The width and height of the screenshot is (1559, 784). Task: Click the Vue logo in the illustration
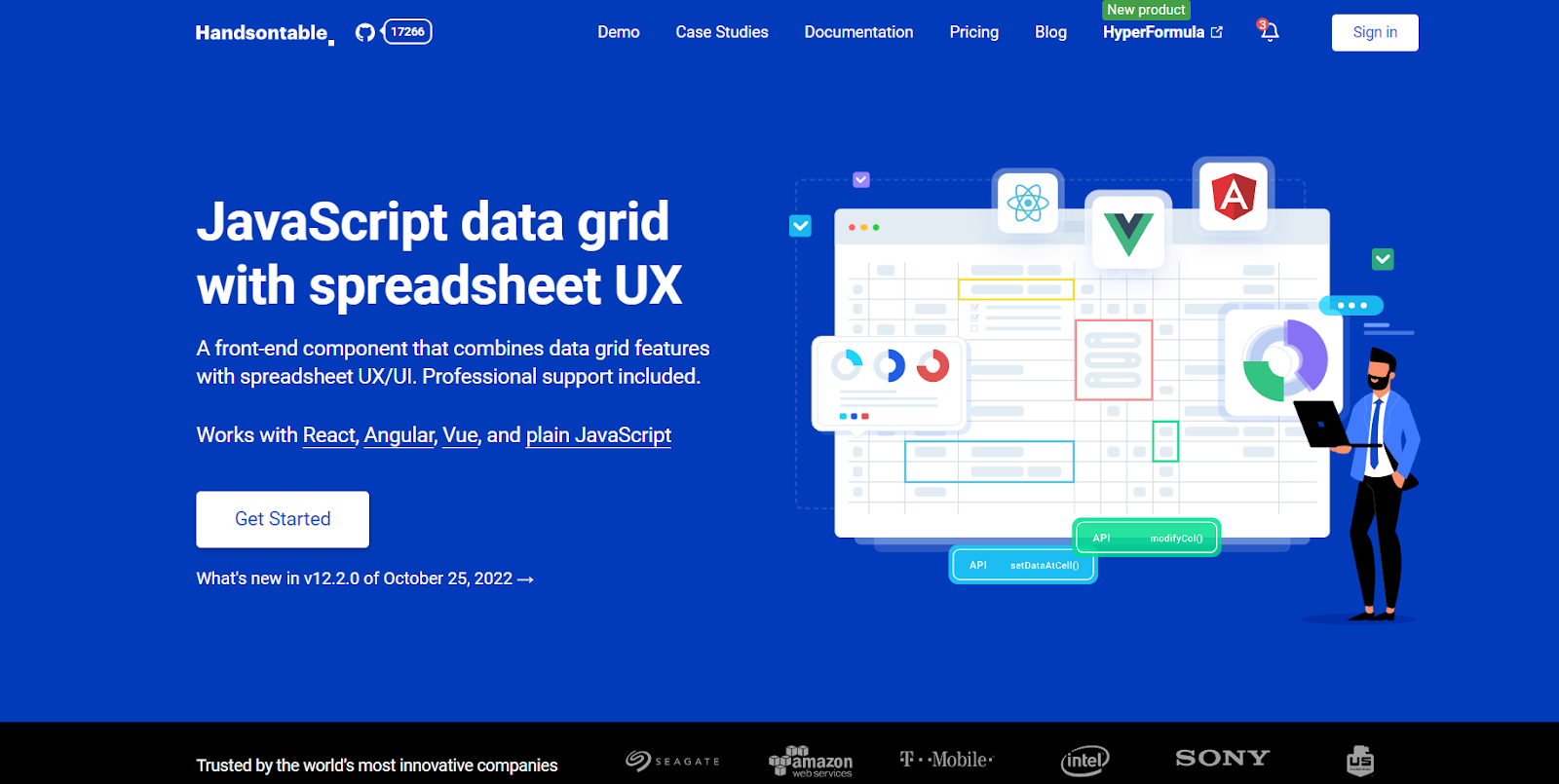pos(1128,232)
